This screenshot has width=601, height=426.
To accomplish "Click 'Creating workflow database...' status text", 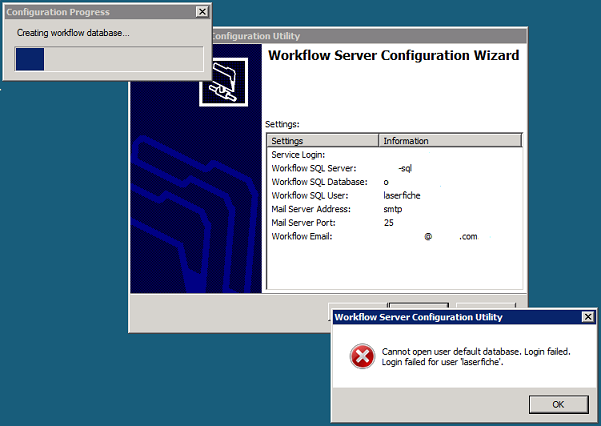I will [73, 33].
